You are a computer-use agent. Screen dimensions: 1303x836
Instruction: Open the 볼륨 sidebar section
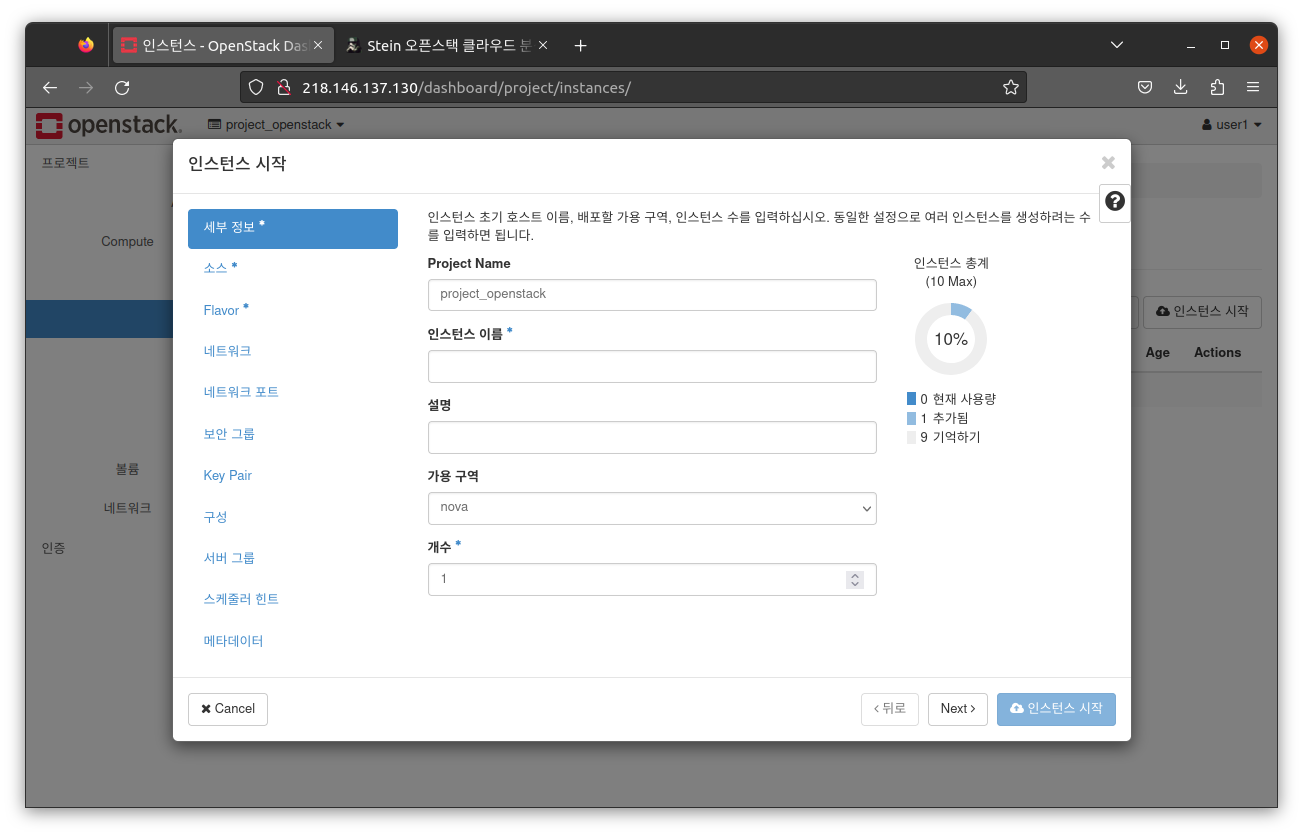(x=127, y=469)
